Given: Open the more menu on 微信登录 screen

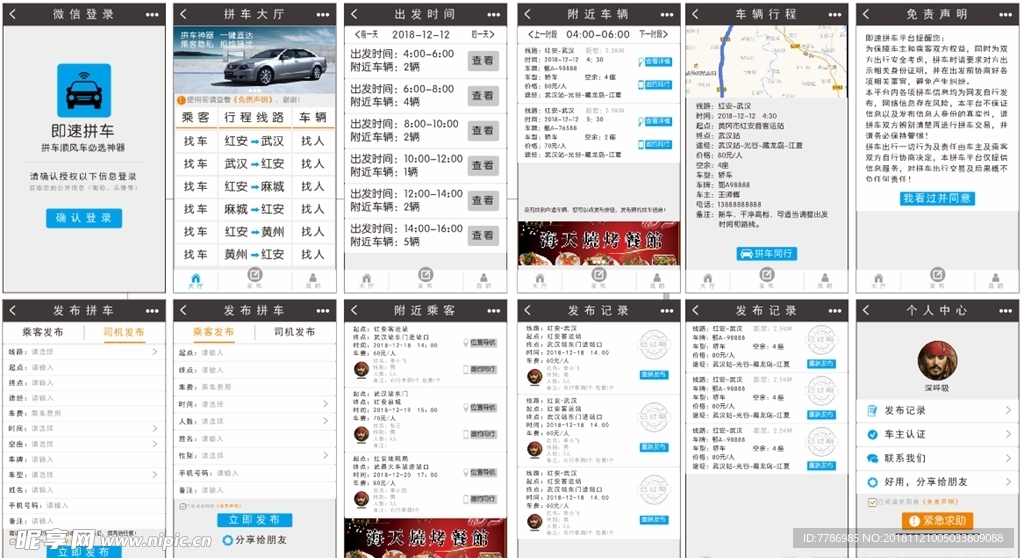Looking at the screenshot, I should click(152, 14).
